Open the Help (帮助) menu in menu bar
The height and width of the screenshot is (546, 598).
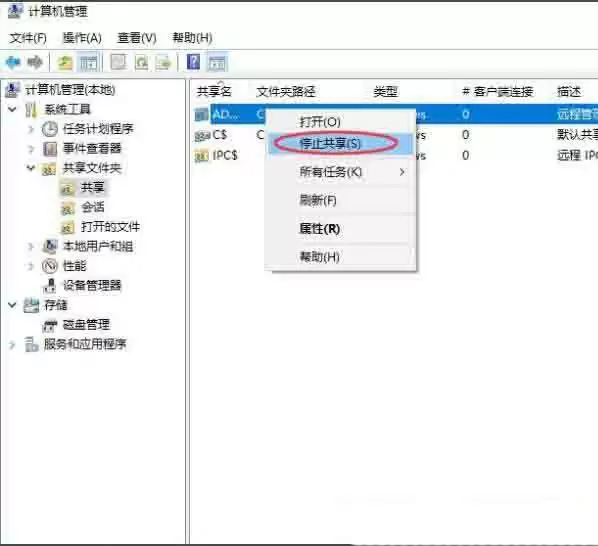point(192,38)
